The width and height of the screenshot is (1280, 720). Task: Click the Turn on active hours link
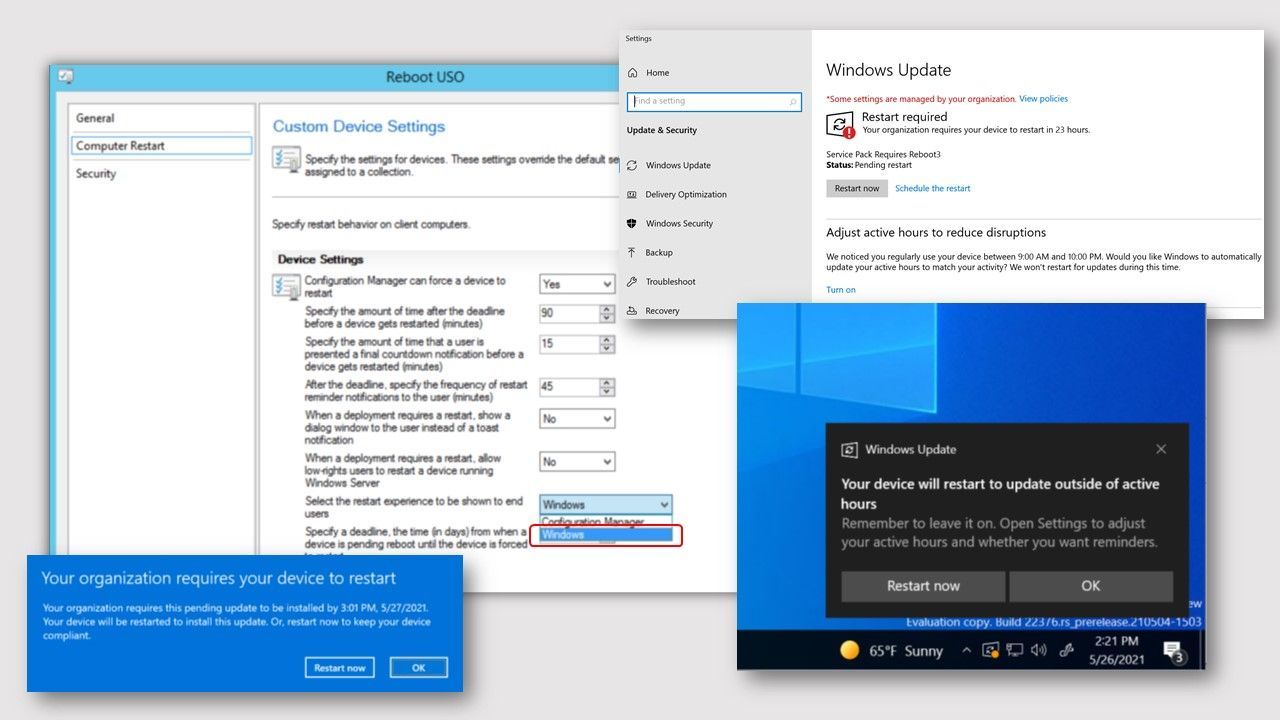pyautogui.click(x=841, y=290)
